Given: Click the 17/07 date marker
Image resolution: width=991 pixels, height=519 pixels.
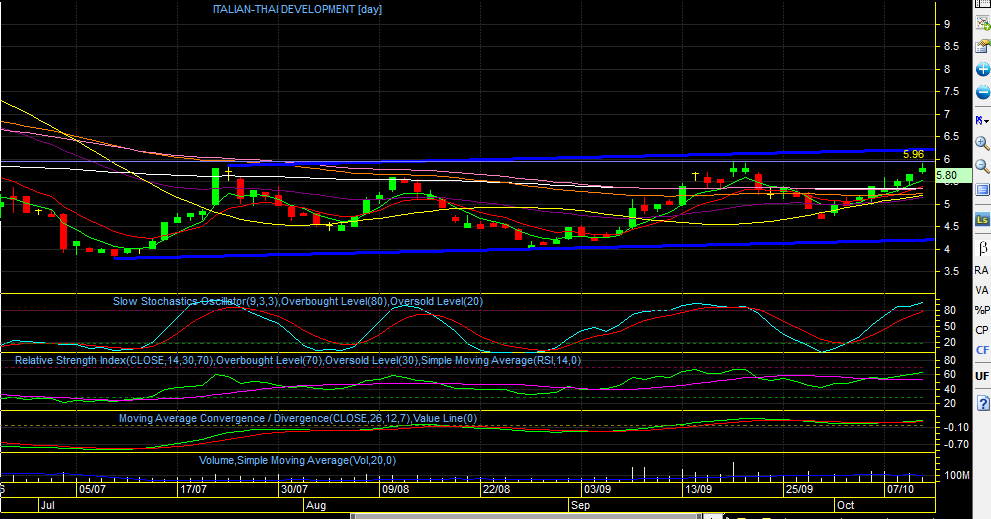Looking at the screenshot, I should [x=193, y=489].
